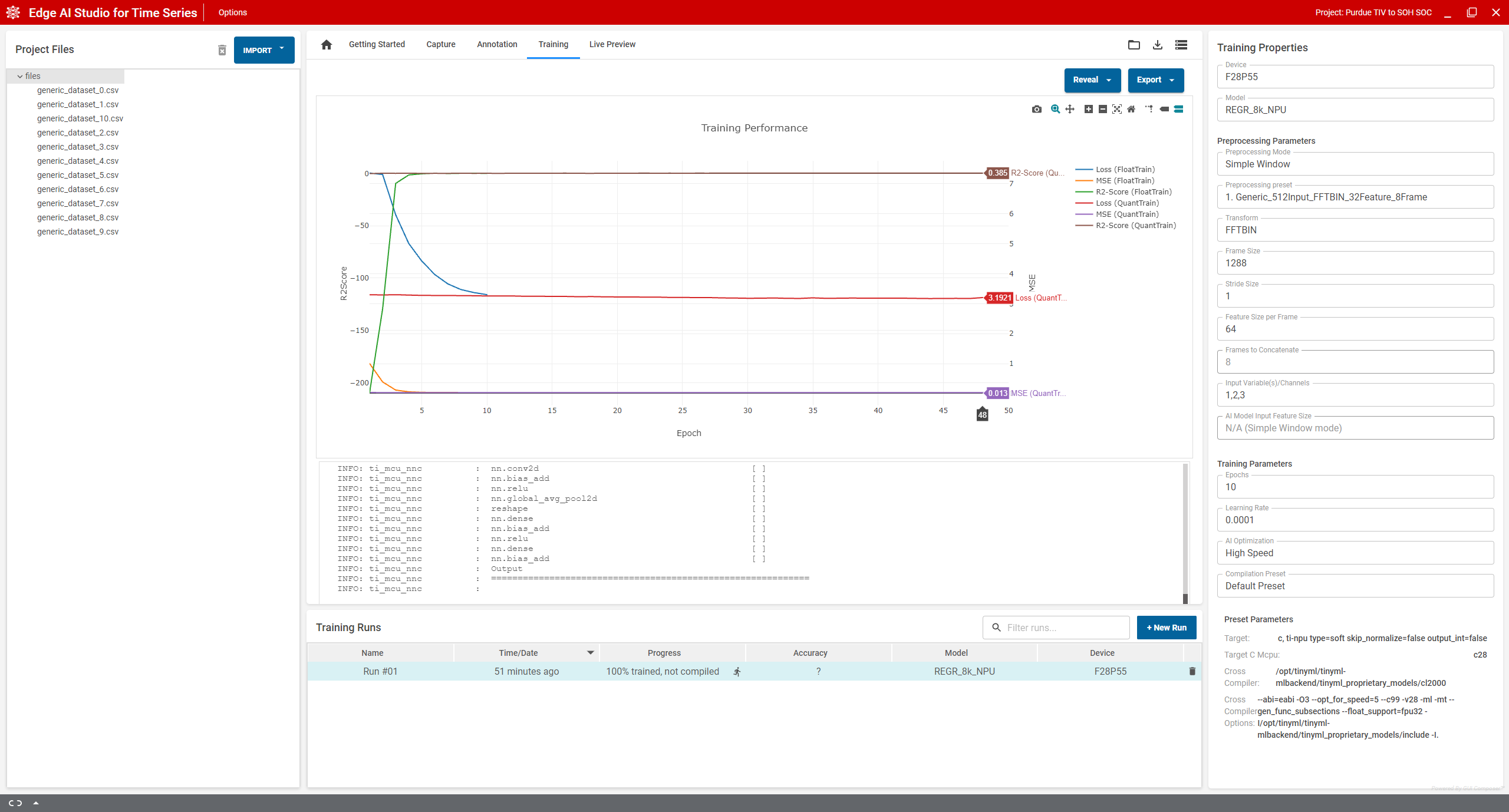
Task: Open the Reveal dropdown button
Action: 1092,80
